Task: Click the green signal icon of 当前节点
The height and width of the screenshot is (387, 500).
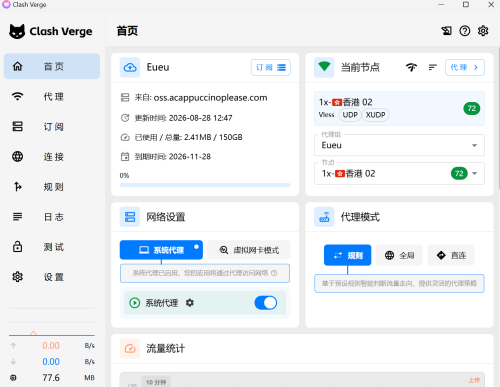Action: point(324,67)
